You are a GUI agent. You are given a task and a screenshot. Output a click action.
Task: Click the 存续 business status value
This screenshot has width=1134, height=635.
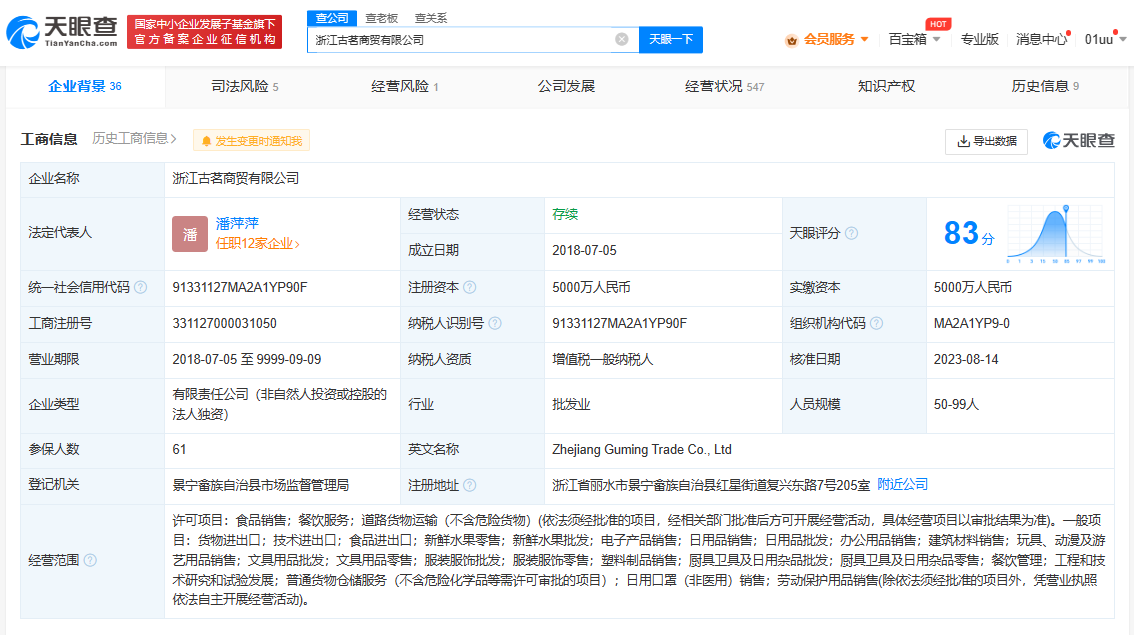point(565,215)
